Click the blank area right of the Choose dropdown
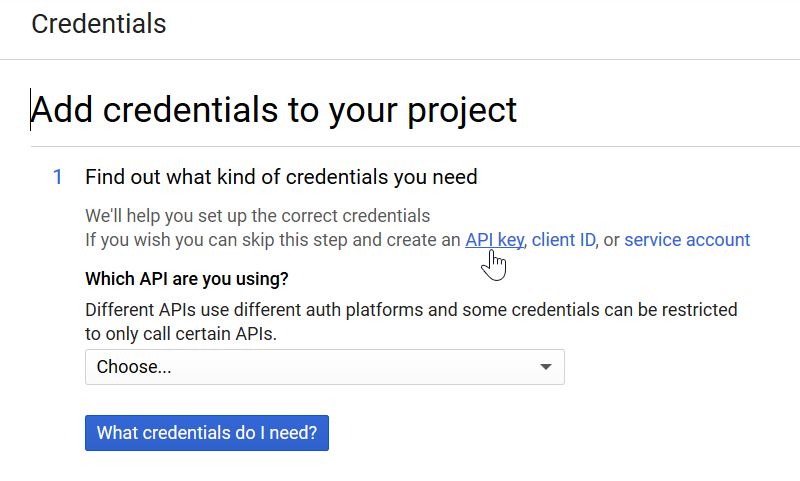The image size is (800, 481). coord(679,367)
